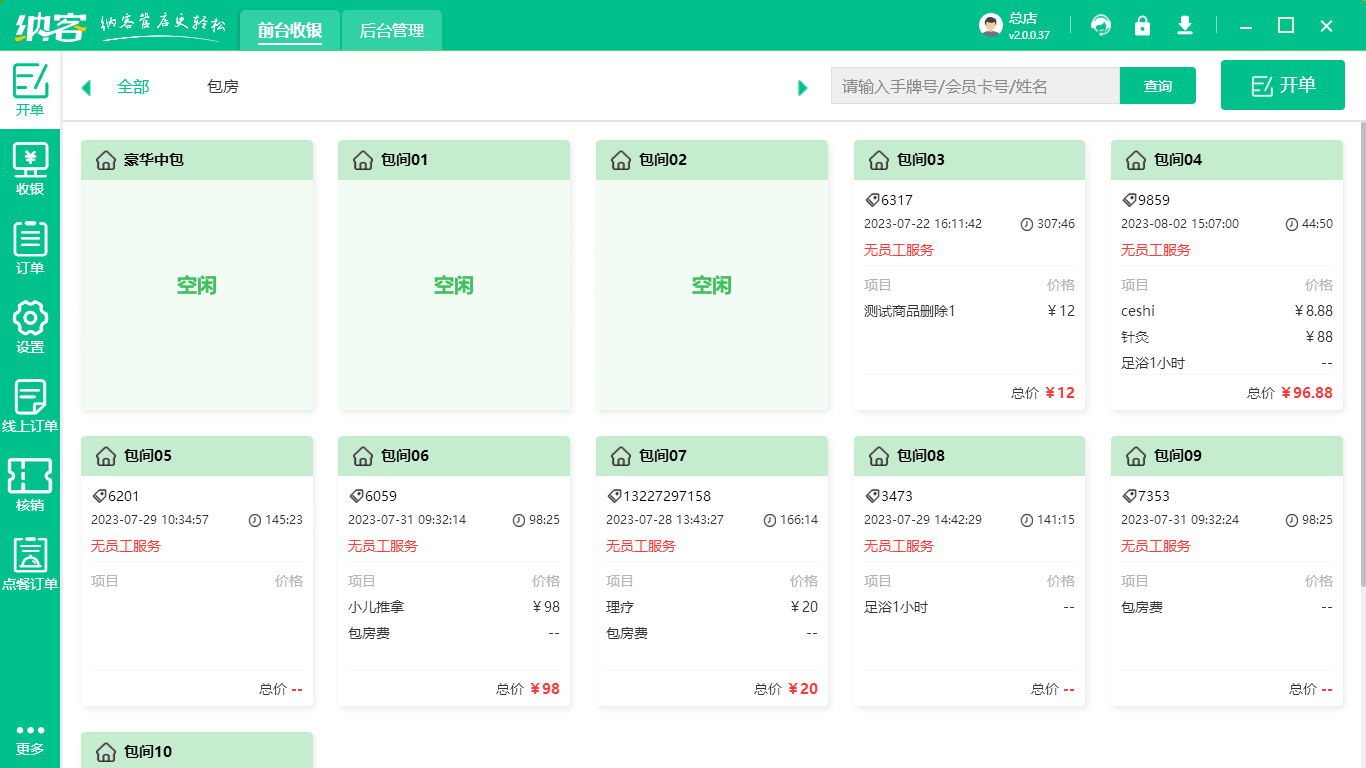The image size is (1366, 768).
Task: Click total price ¥98 in 包间06
Action: [x=545, y=689]
